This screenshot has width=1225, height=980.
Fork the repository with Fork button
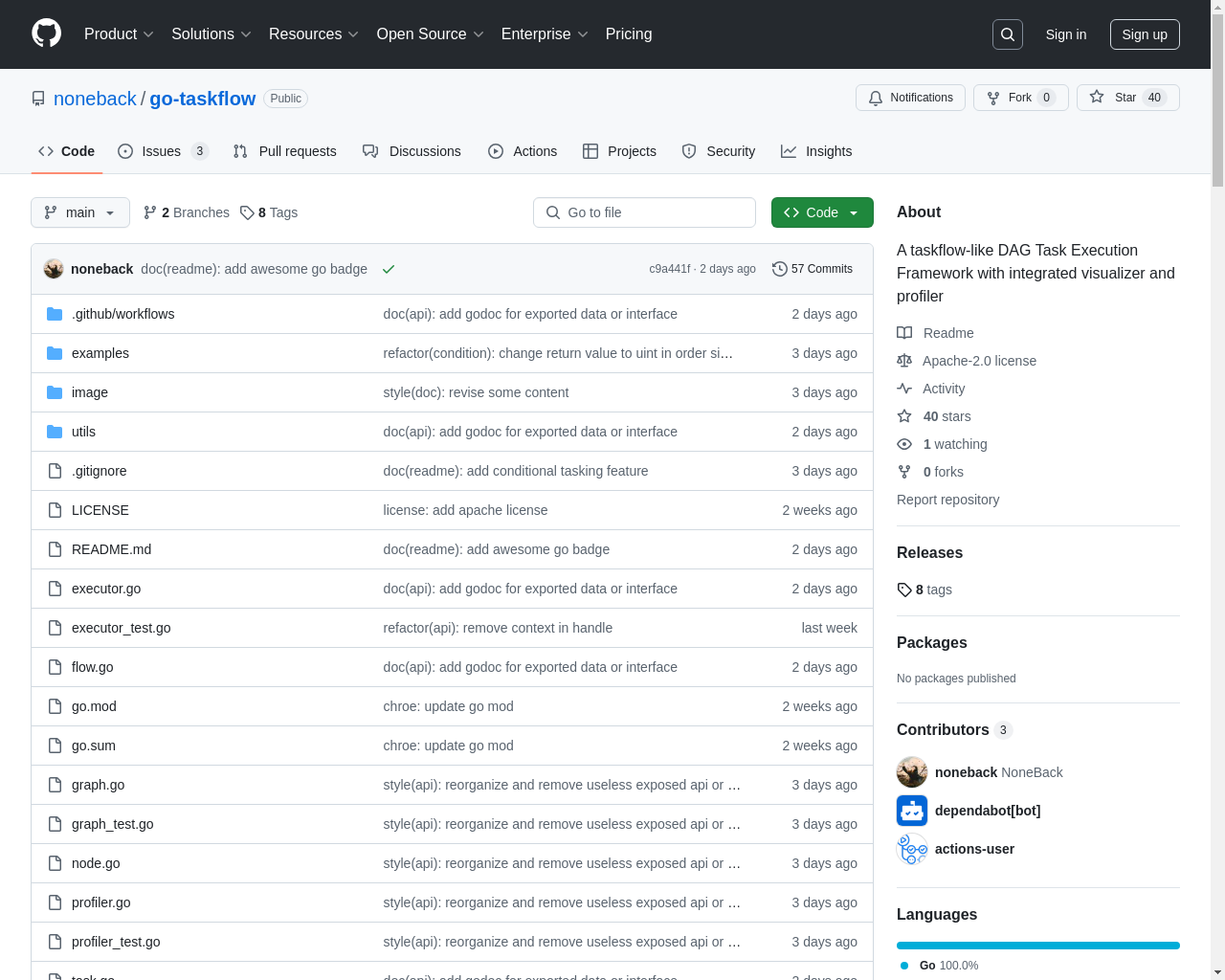(x=1021, y=98)
